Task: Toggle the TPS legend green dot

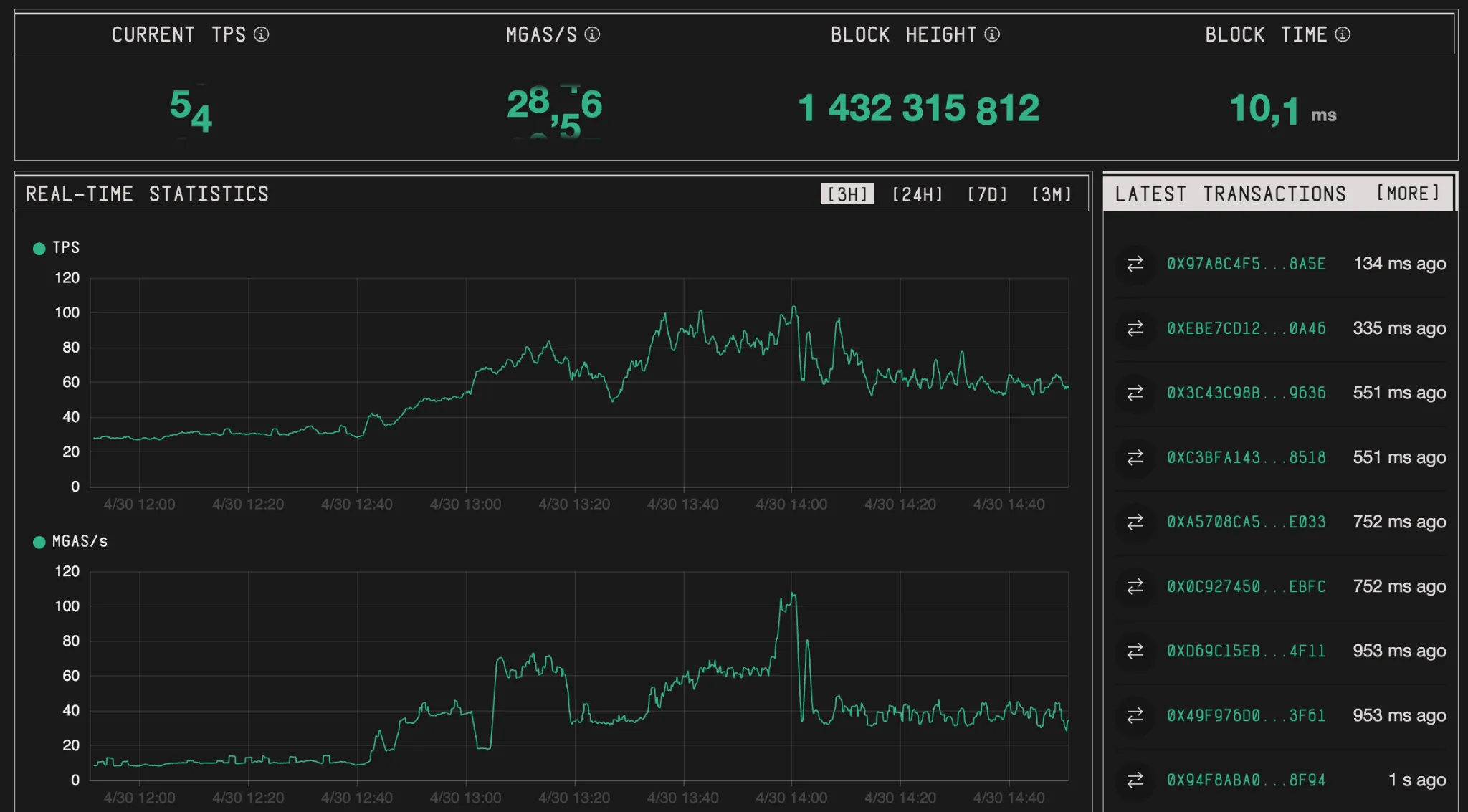Action: click(x=39, y=249)
